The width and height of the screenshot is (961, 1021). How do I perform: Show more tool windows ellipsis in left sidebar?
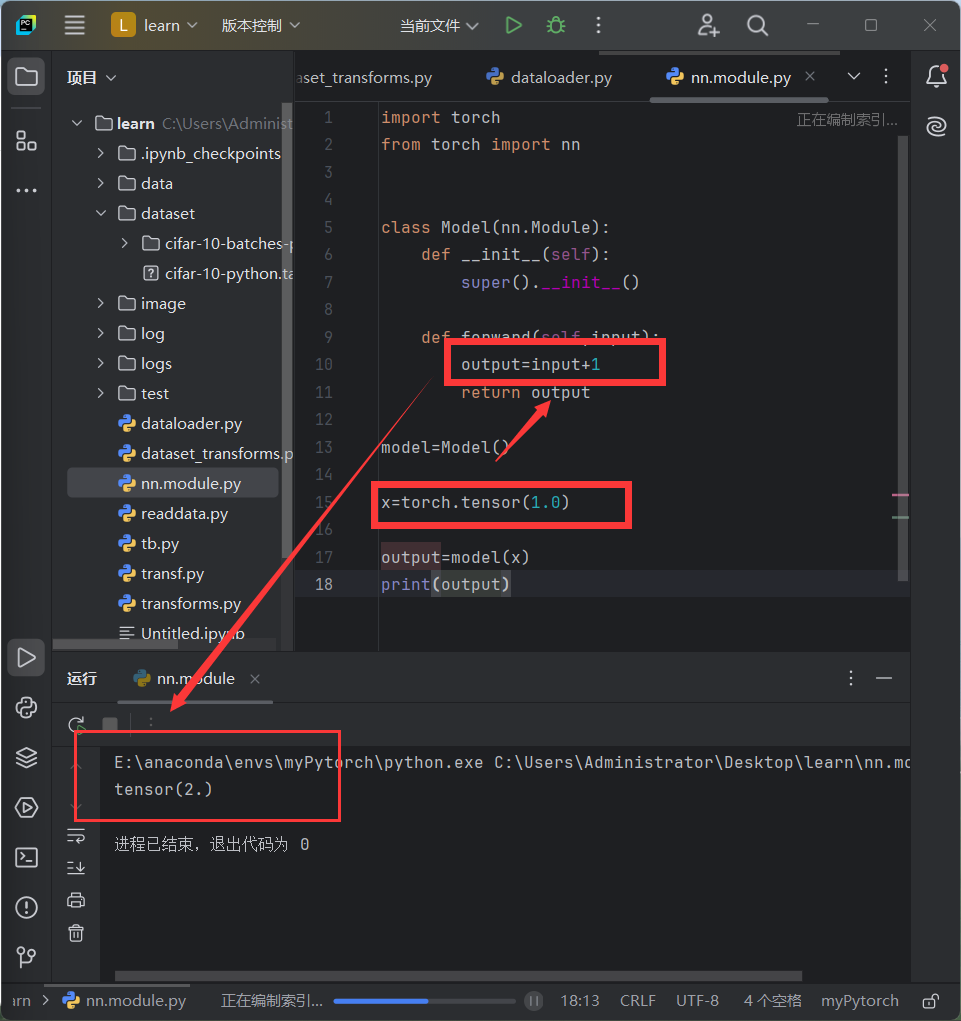26,190
